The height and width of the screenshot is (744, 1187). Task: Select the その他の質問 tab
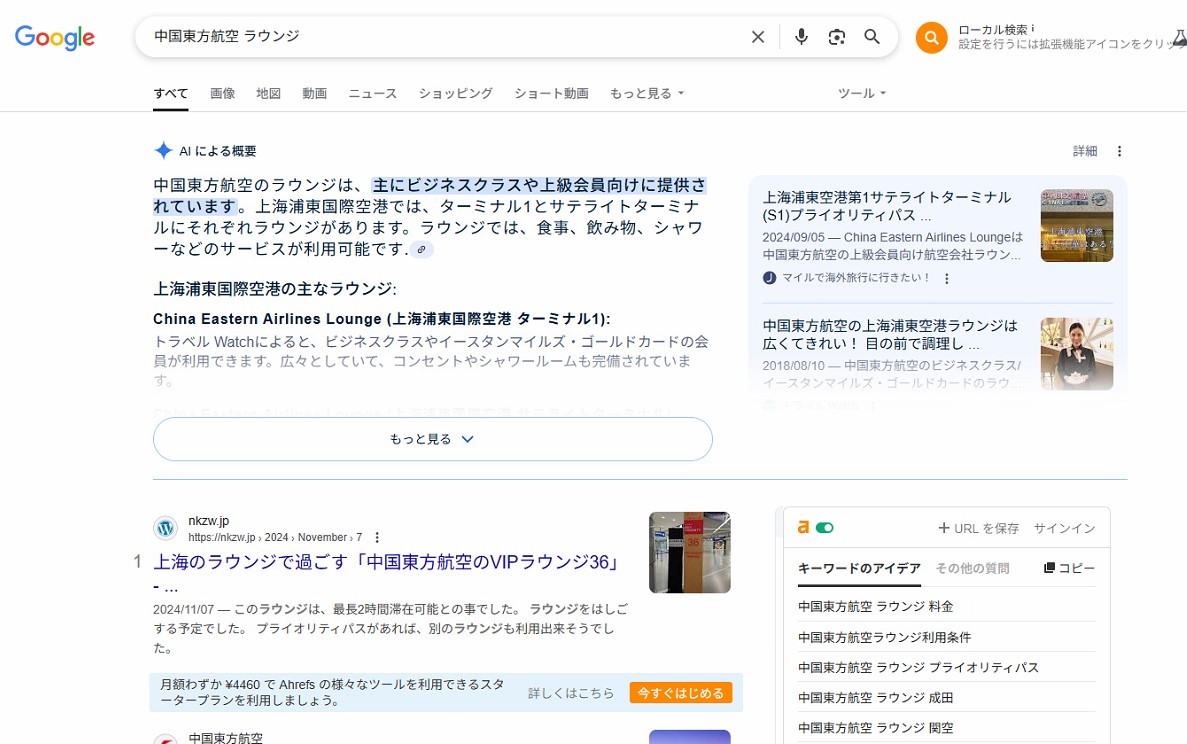pos(972,568)
